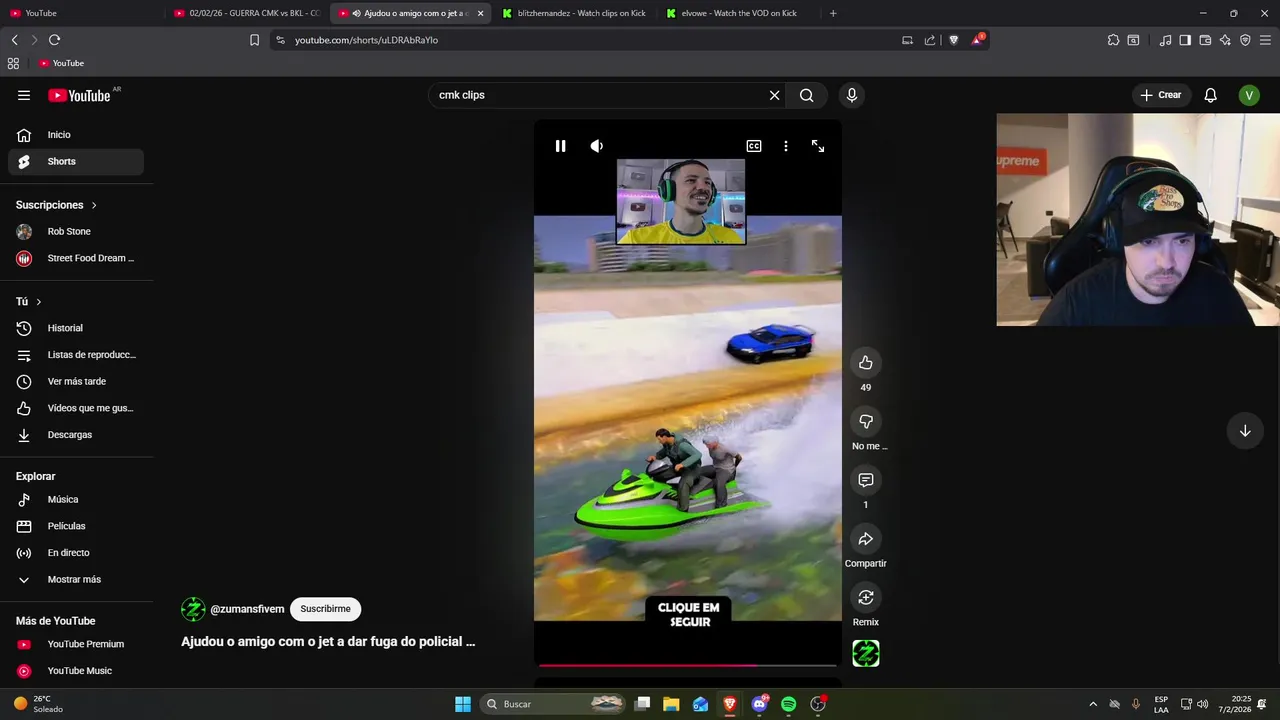Dislike this Short
1280x720 pixels.
(x=866, y=422)
